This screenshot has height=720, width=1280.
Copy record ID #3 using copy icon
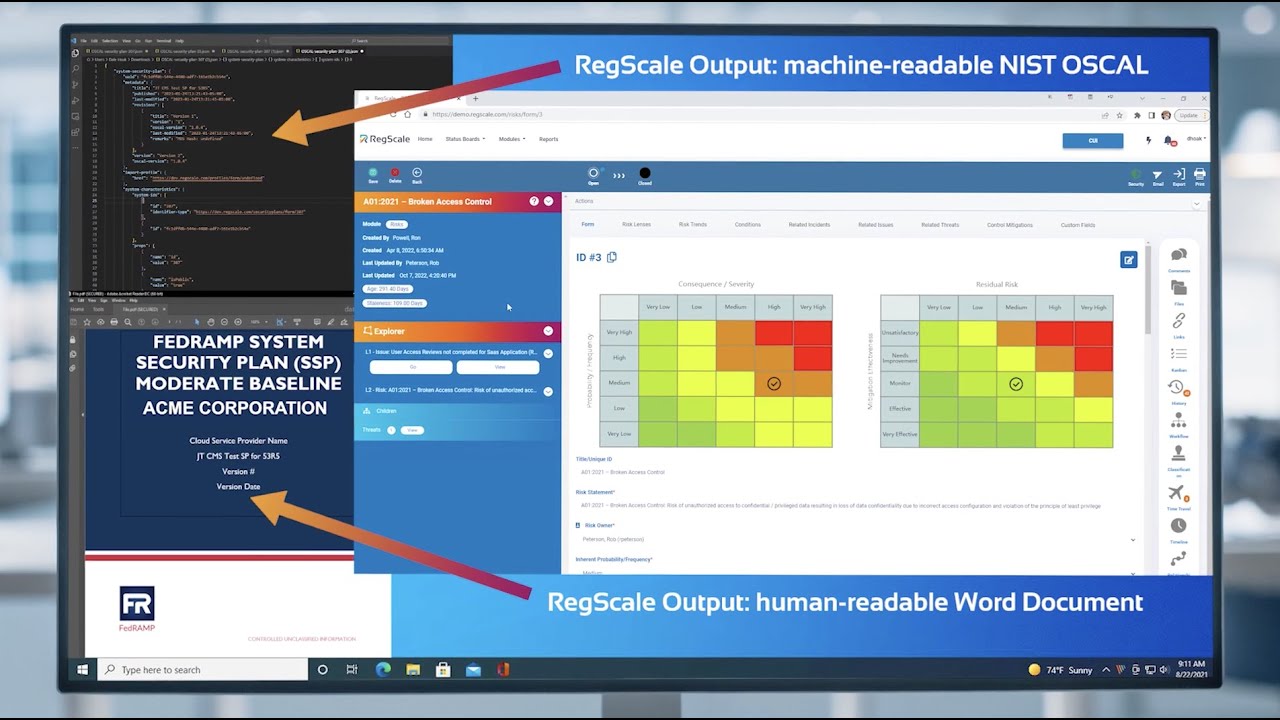coord(612,257)
